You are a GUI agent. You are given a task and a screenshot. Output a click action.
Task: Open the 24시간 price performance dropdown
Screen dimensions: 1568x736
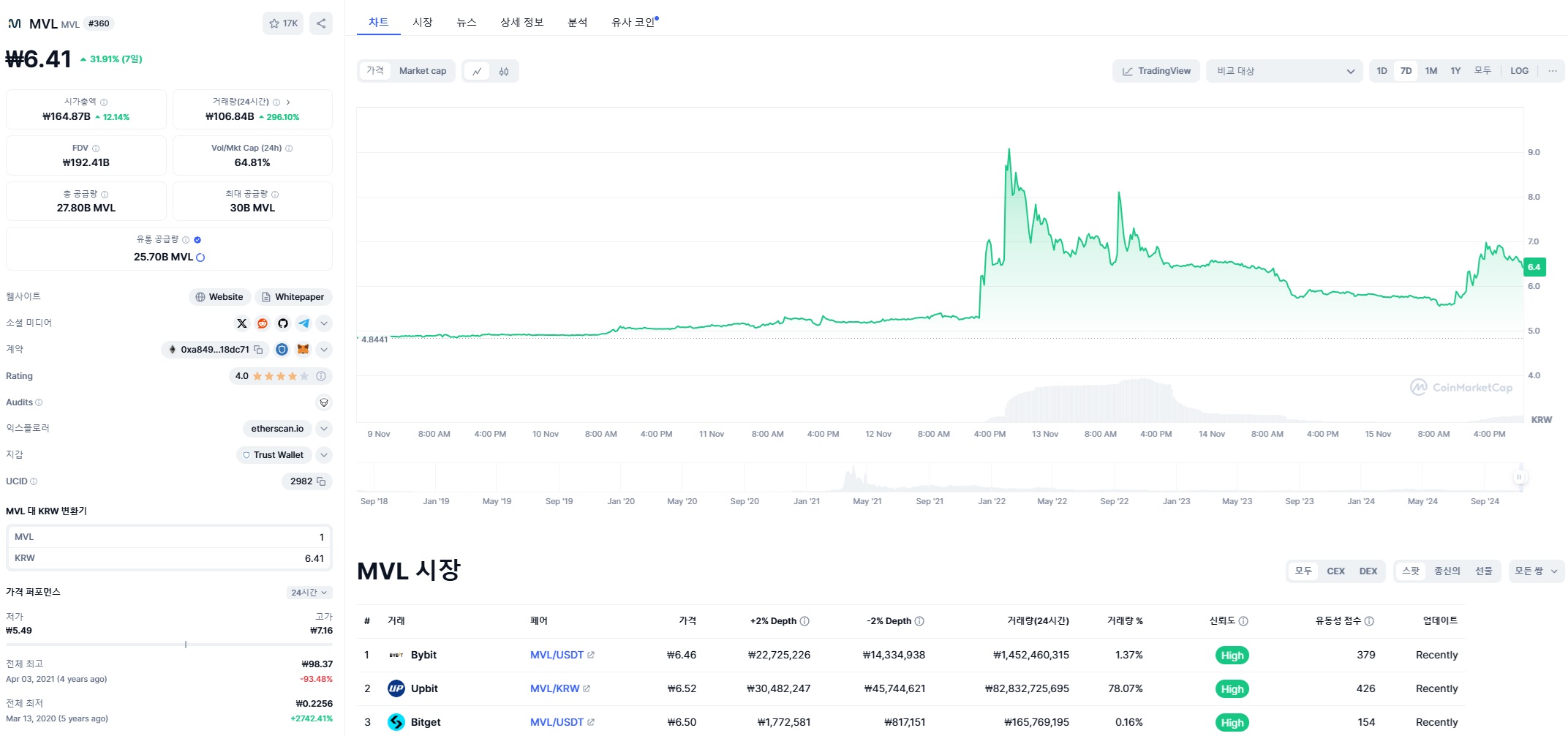(309, 593)
